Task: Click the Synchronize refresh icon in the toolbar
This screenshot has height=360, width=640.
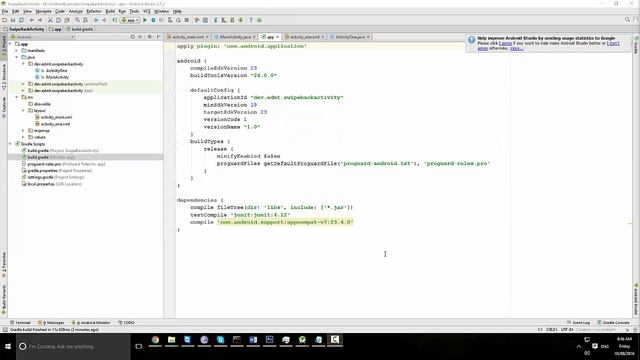Action: tap(21, 20)
